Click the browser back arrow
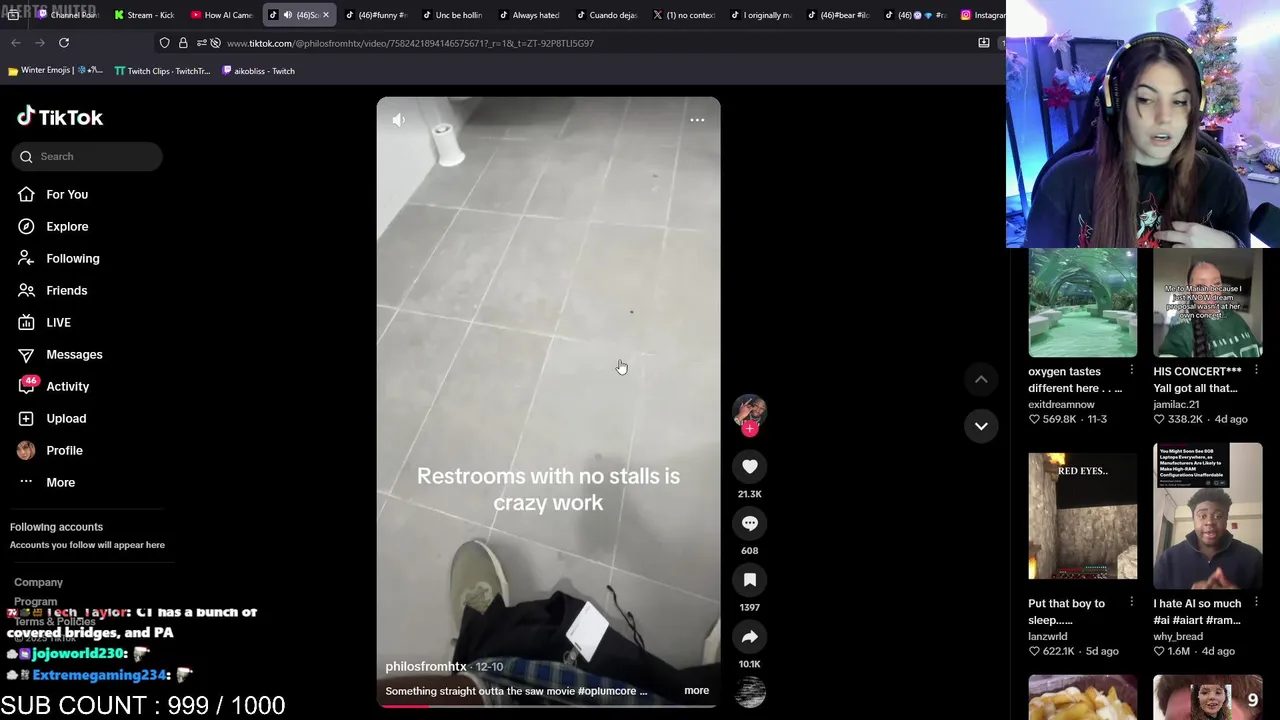 click(15, 43)
